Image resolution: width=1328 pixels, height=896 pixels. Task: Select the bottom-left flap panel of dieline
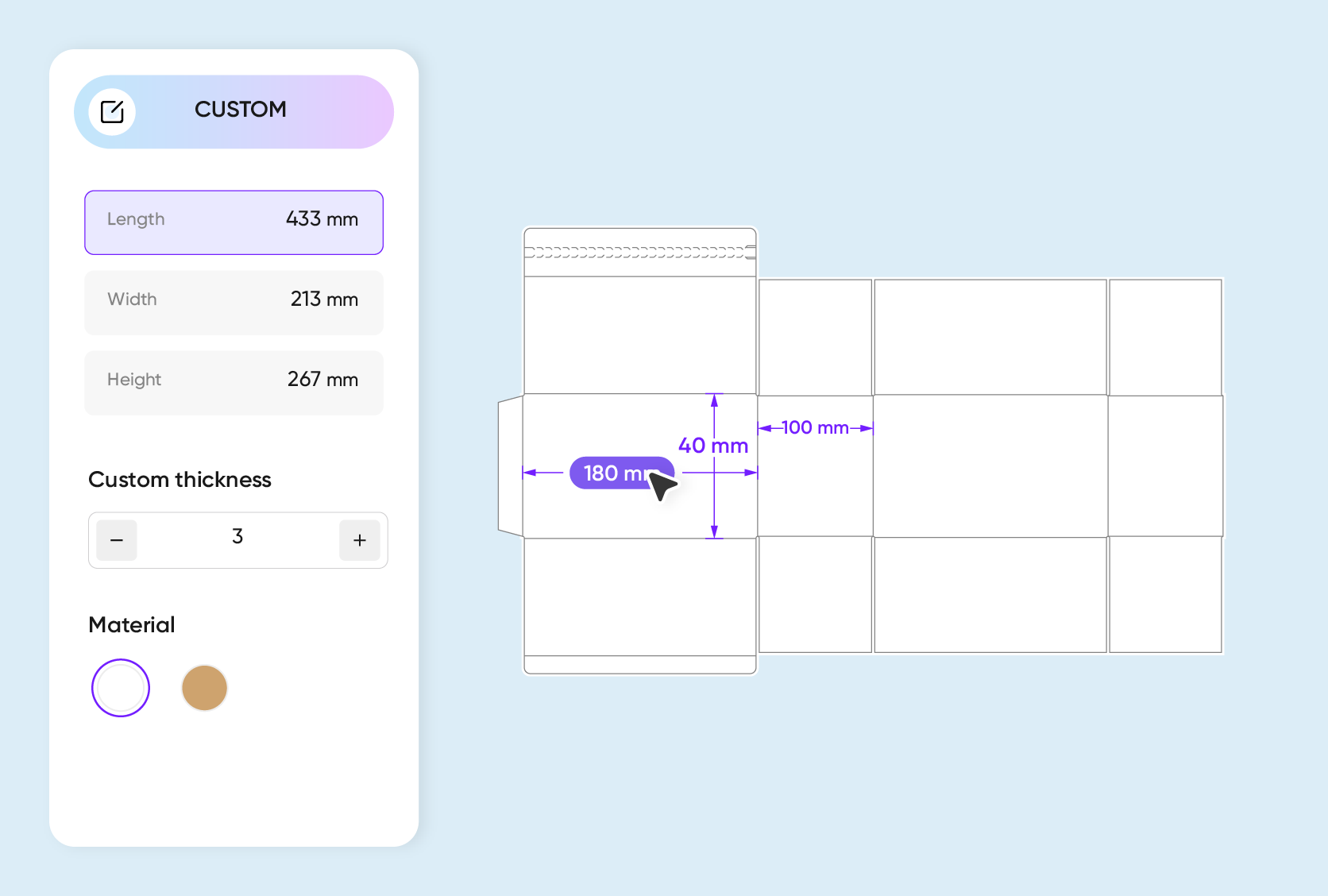(640, 597)
